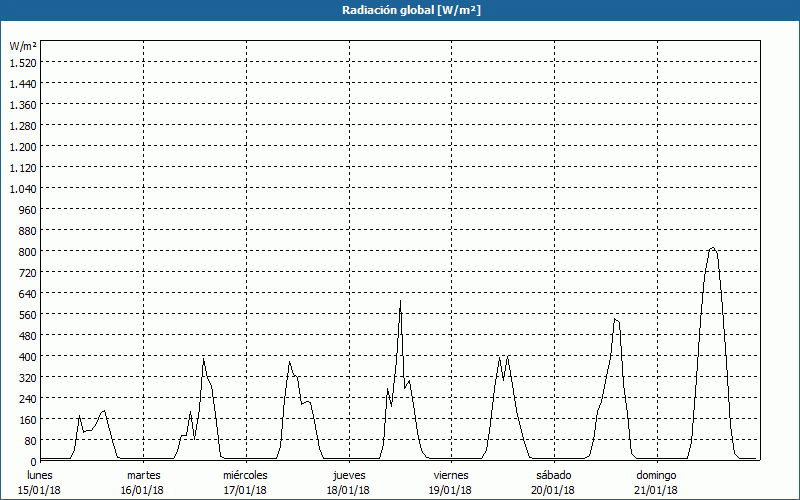Select the 880 axis value
Screen dimensions: 800x500
(x=28, y=231)
